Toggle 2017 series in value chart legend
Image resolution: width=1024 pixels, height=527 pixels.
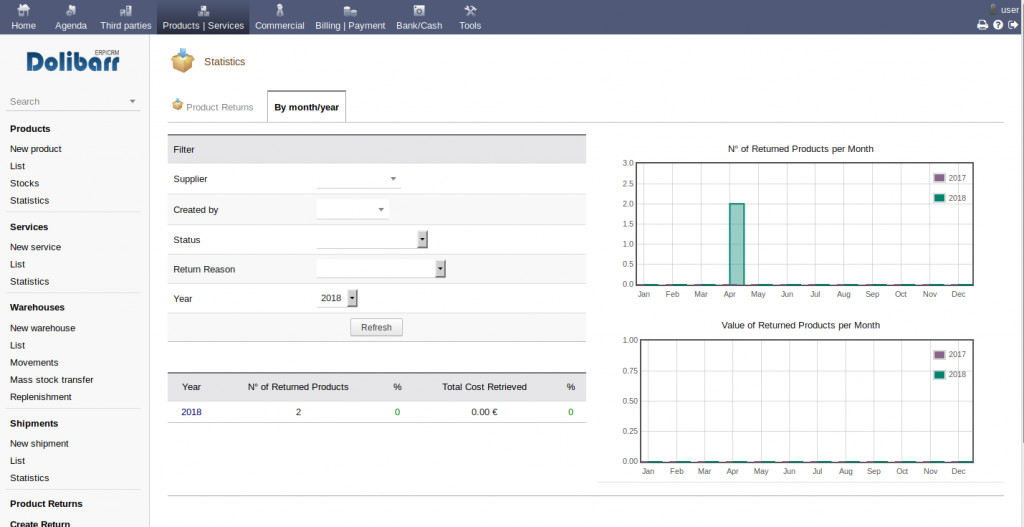(948, 355)
